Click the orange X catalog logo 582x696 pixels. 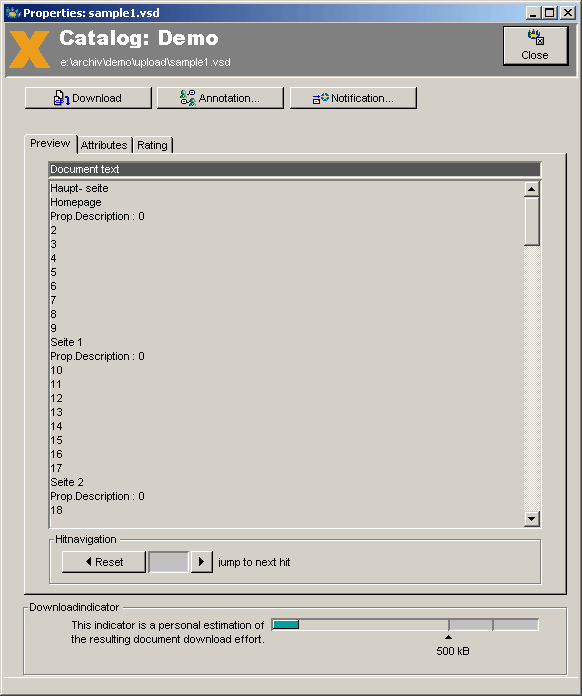coord(29,49)
